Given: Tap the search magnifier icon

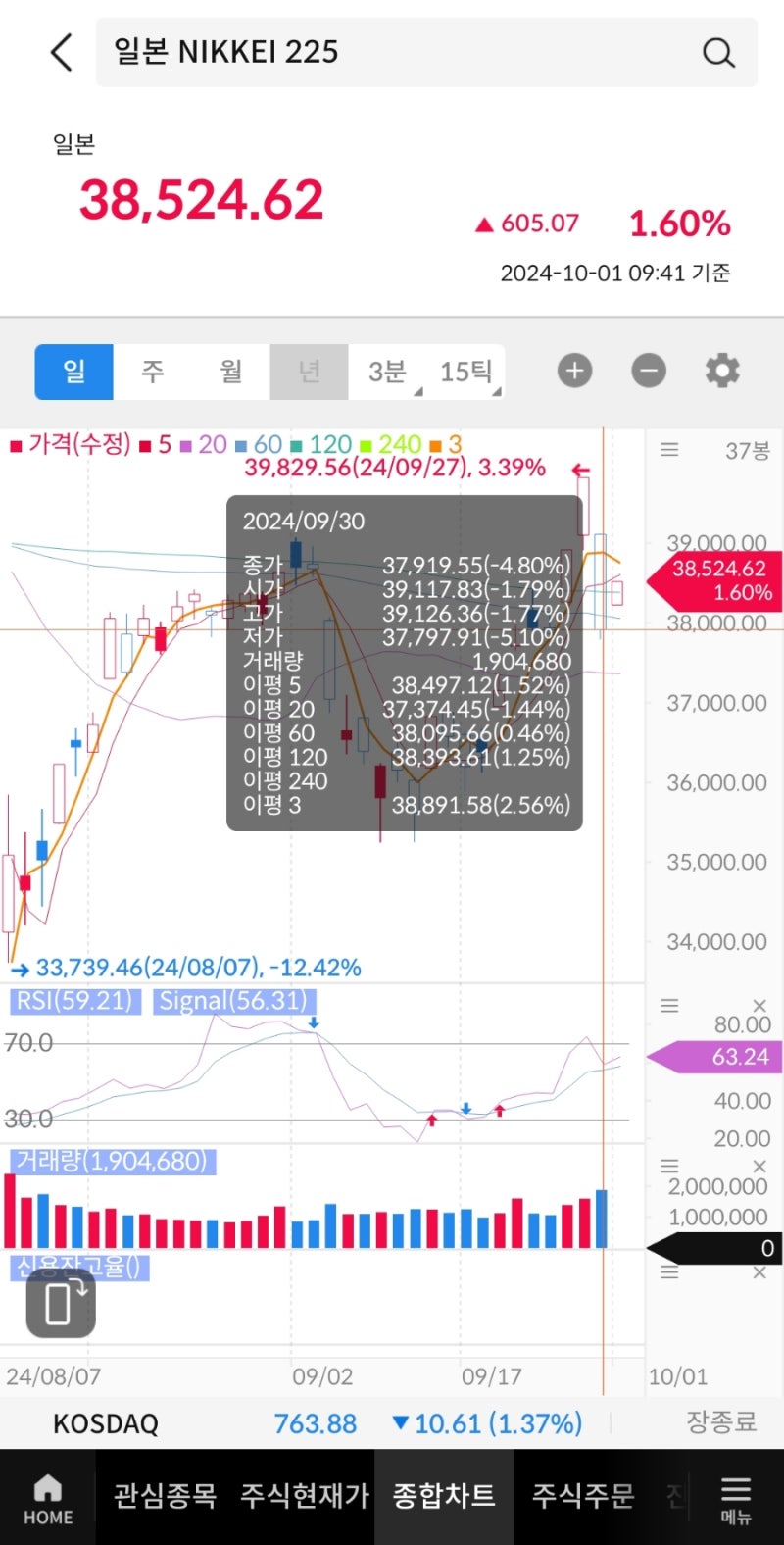Looking at the screenshot, I should 718,52.
